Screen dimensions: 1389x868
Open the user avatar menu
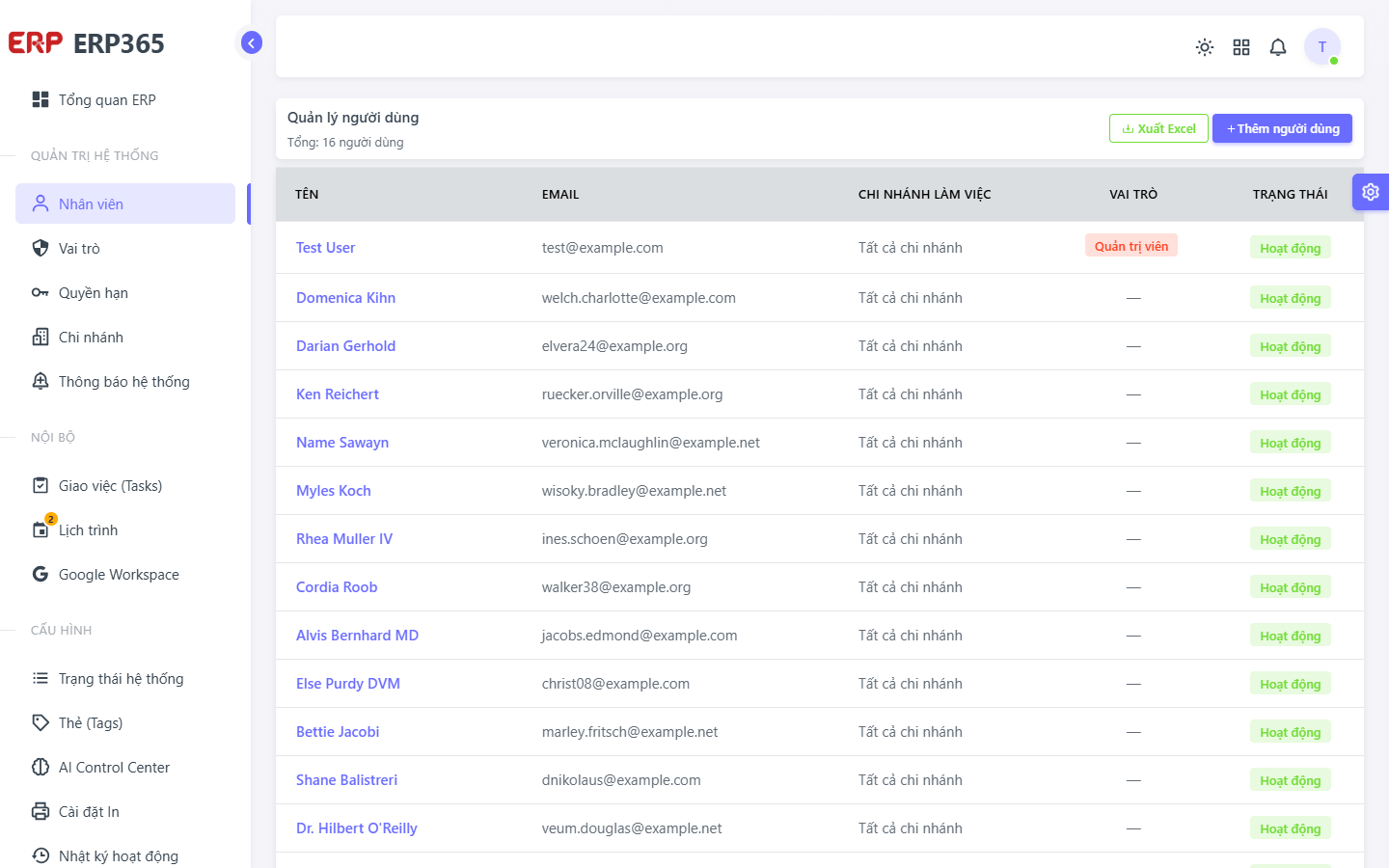[1322, 46]
